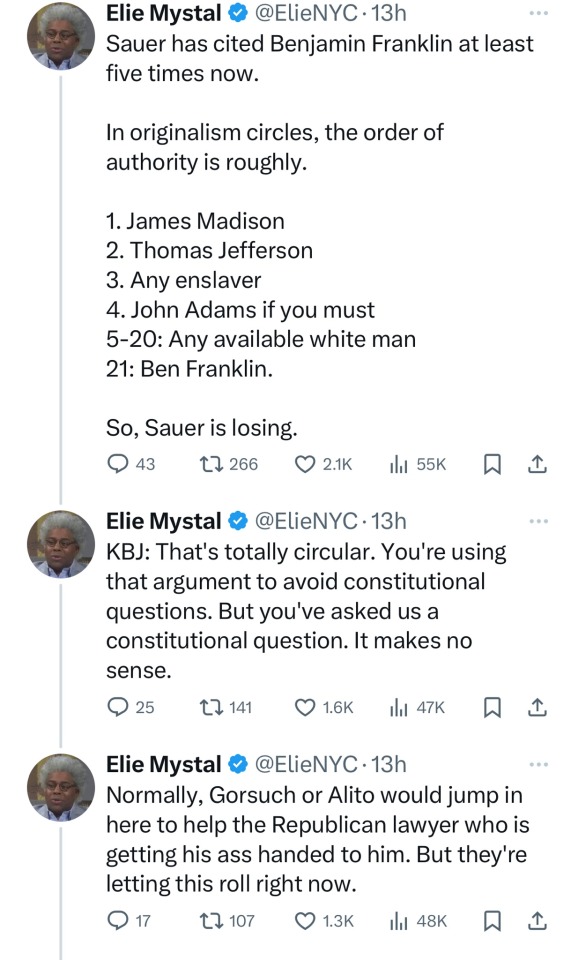Screen dimensions: 578x960
Task: Retweet the KBJ tweet with 141 reposts
Action: [226, 707]
